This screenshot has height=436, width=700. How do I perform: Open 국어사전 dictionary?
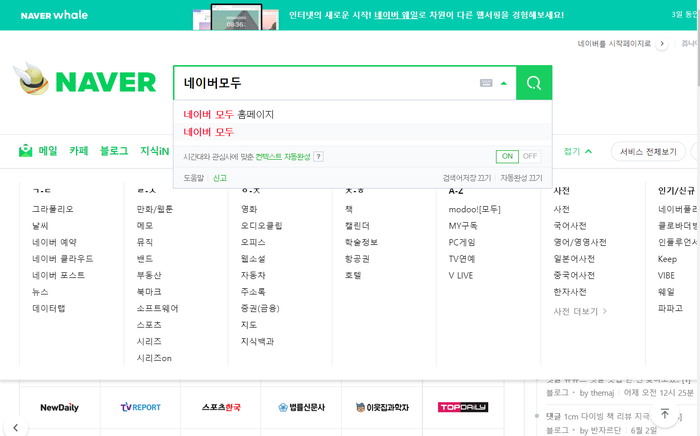[570, 226]
